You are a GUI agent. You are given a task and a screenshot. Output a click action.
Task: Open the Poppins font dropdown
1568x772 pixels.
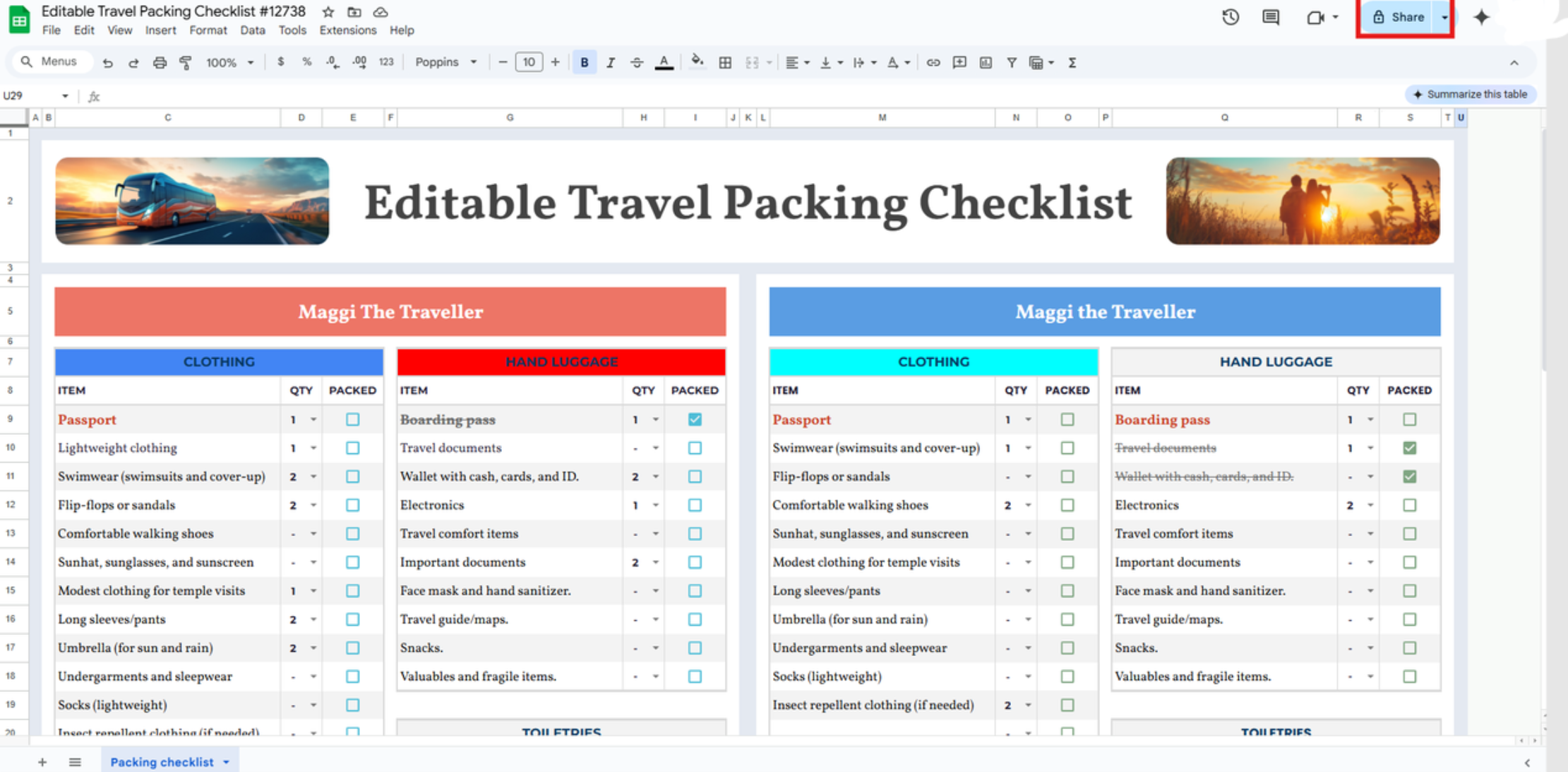point(445,62)
